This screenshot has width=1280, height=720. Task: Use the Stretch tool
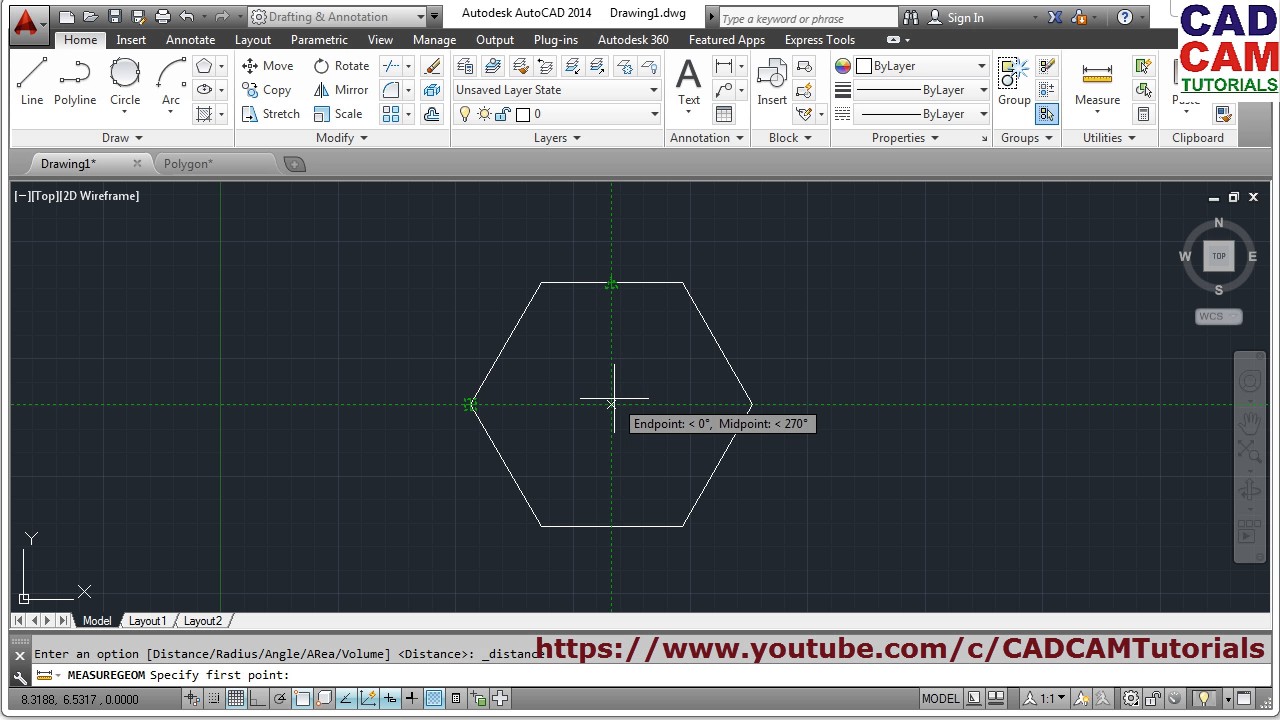pos(270,114)
